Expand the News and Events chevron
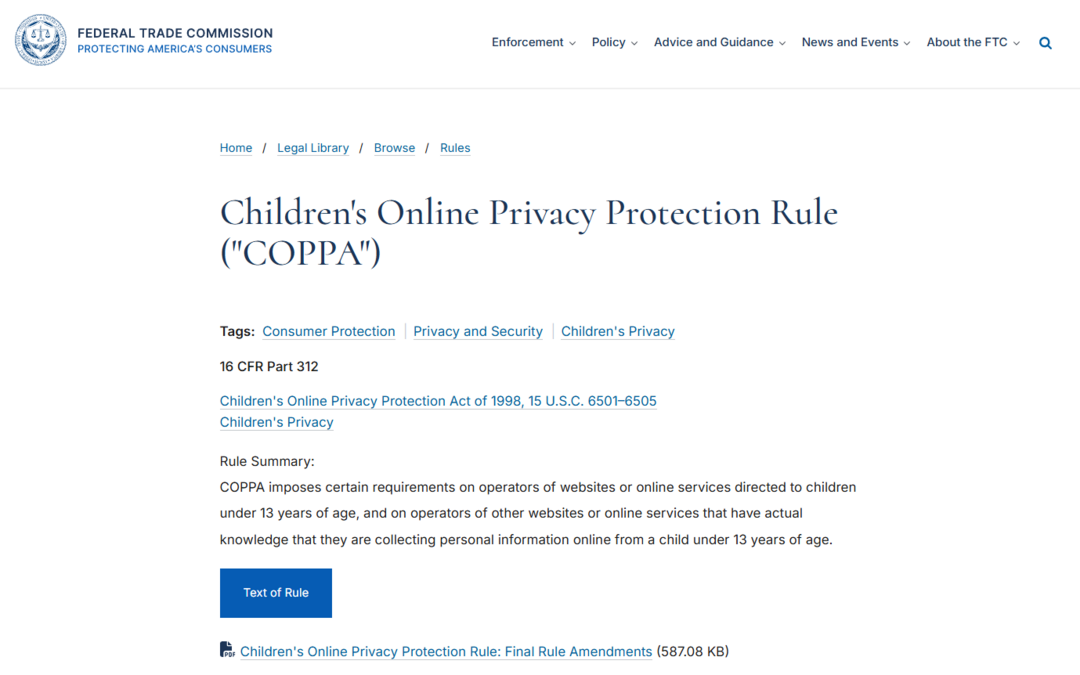Screen dimensions: 1080x675 [x=906, y=43]
